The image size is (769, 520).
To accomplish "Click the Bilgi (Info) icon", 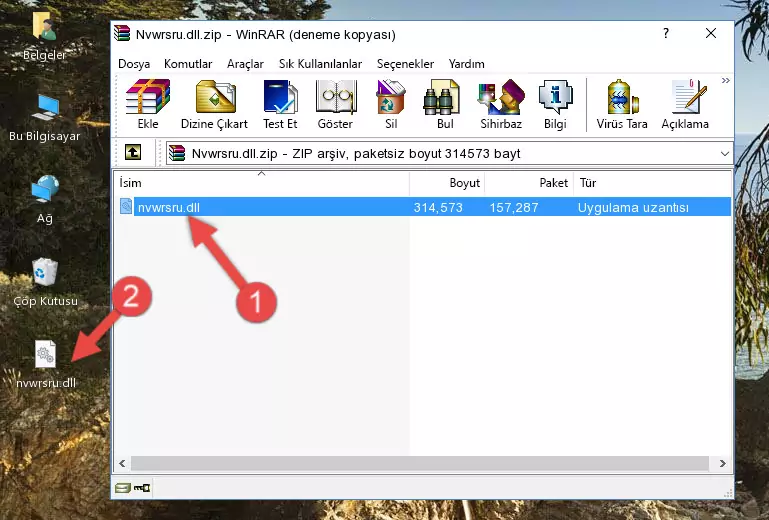I will [555, 97].
